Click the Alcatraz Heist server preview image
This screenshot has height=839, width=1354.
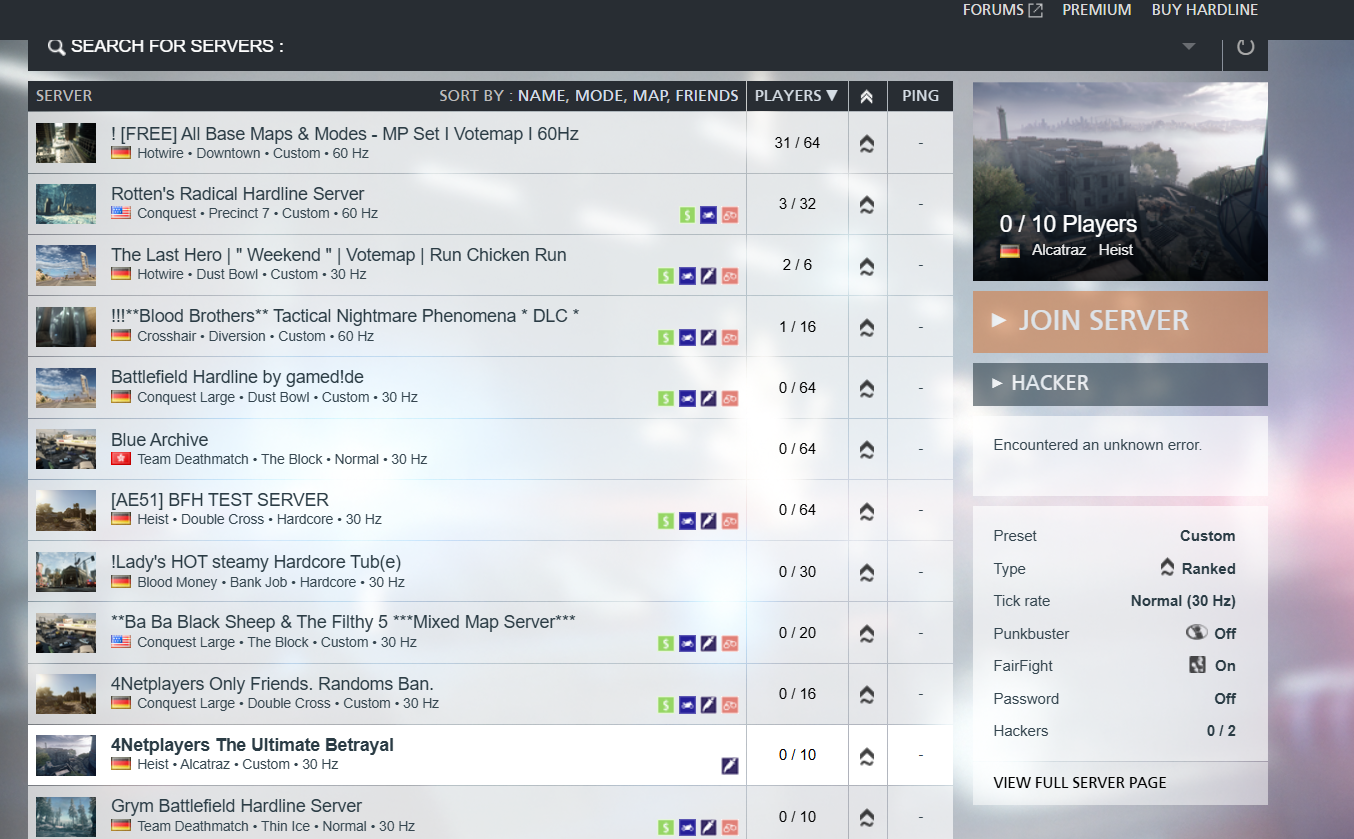[x=1120, y=181]
